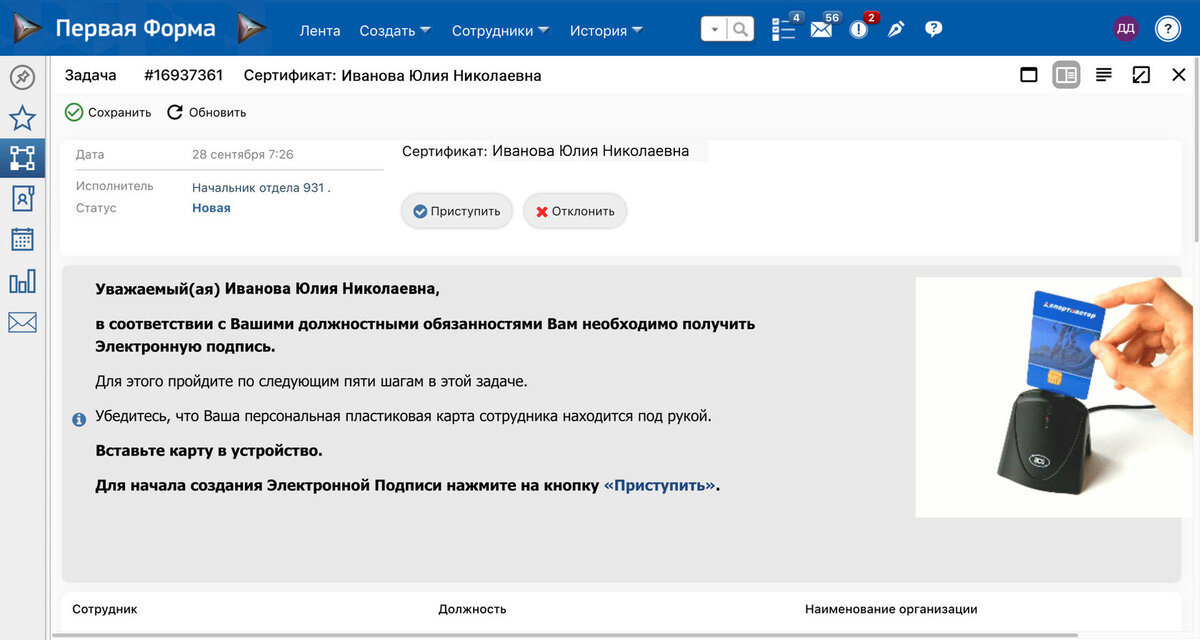The width and height of the screenshot is (1200, 640).
Task: Open messages showing badge 56
Action: 821,29
